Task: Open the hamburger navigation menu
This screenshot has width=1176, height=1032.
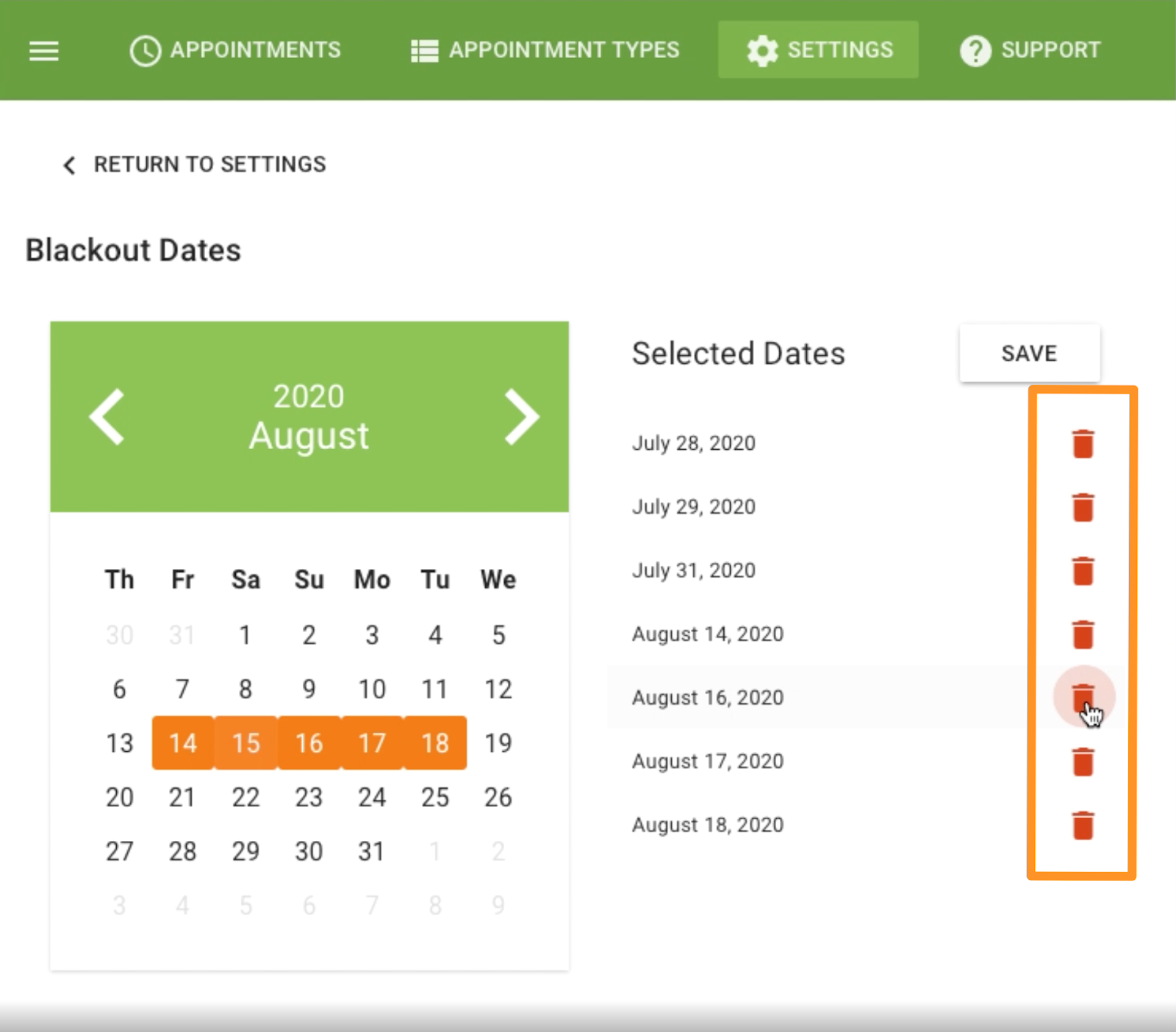Action: (x=43, y=50)
